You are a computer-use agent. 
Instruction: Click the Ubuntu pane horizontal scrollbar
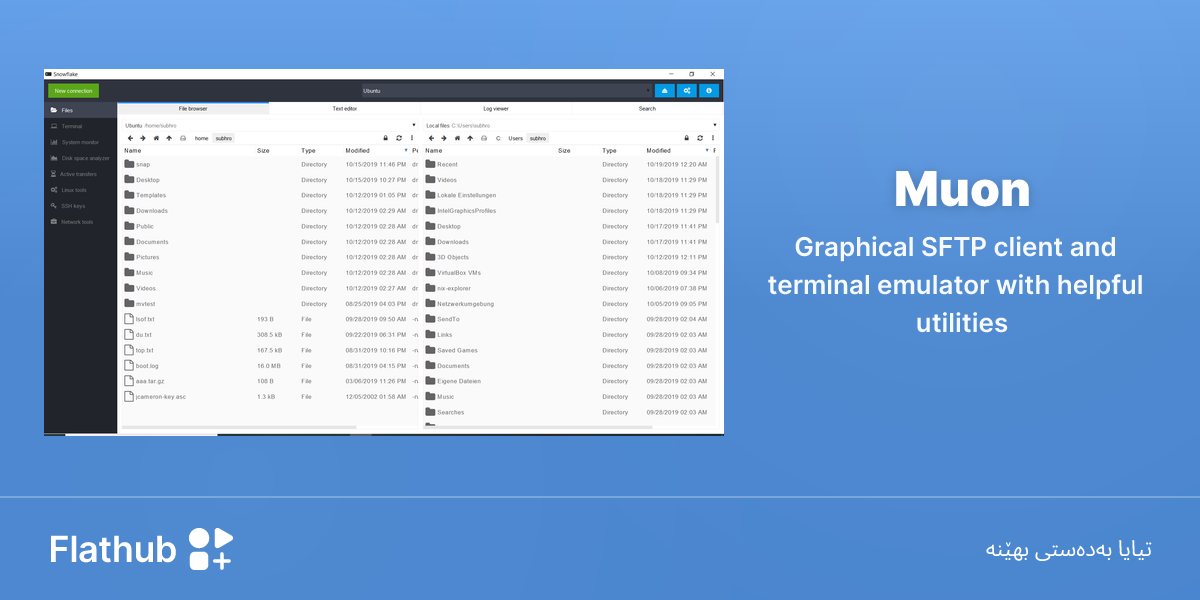point(239,427)
